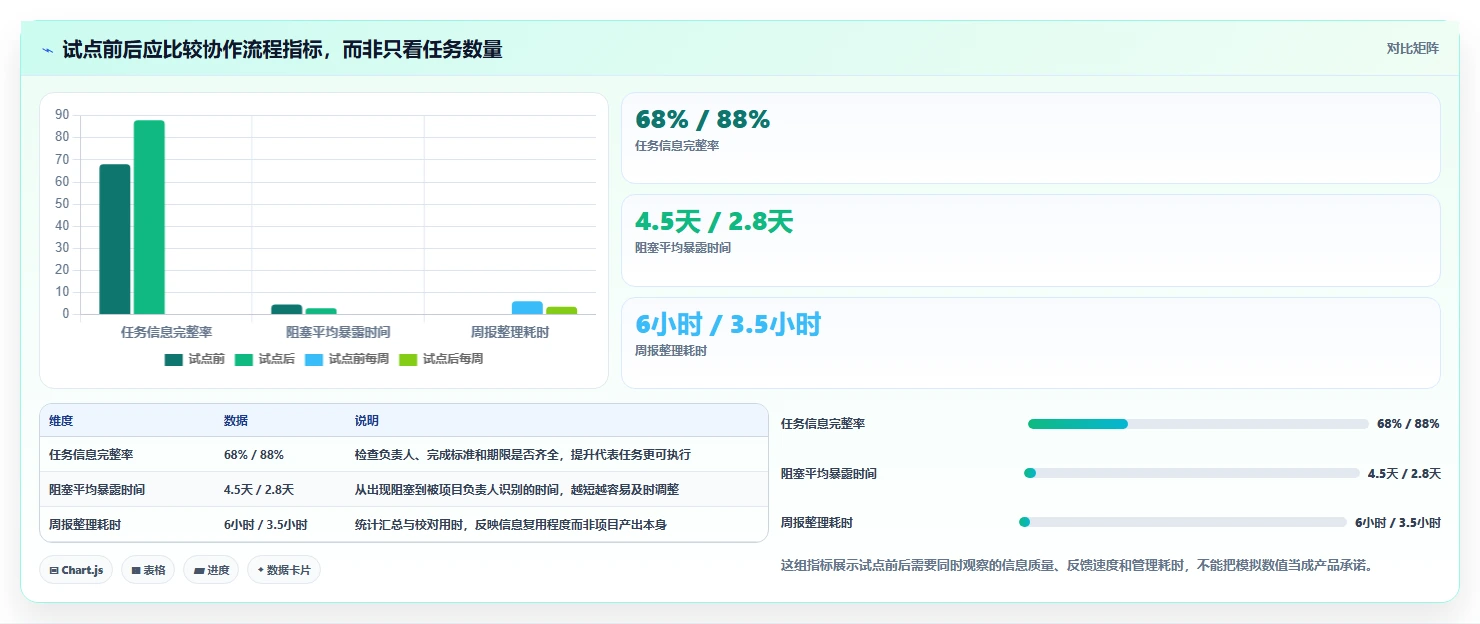Select the 数据卡片 chip
Image resolution: width=1480 pixels, height=624 pixels.
click(x=284, y=570)
